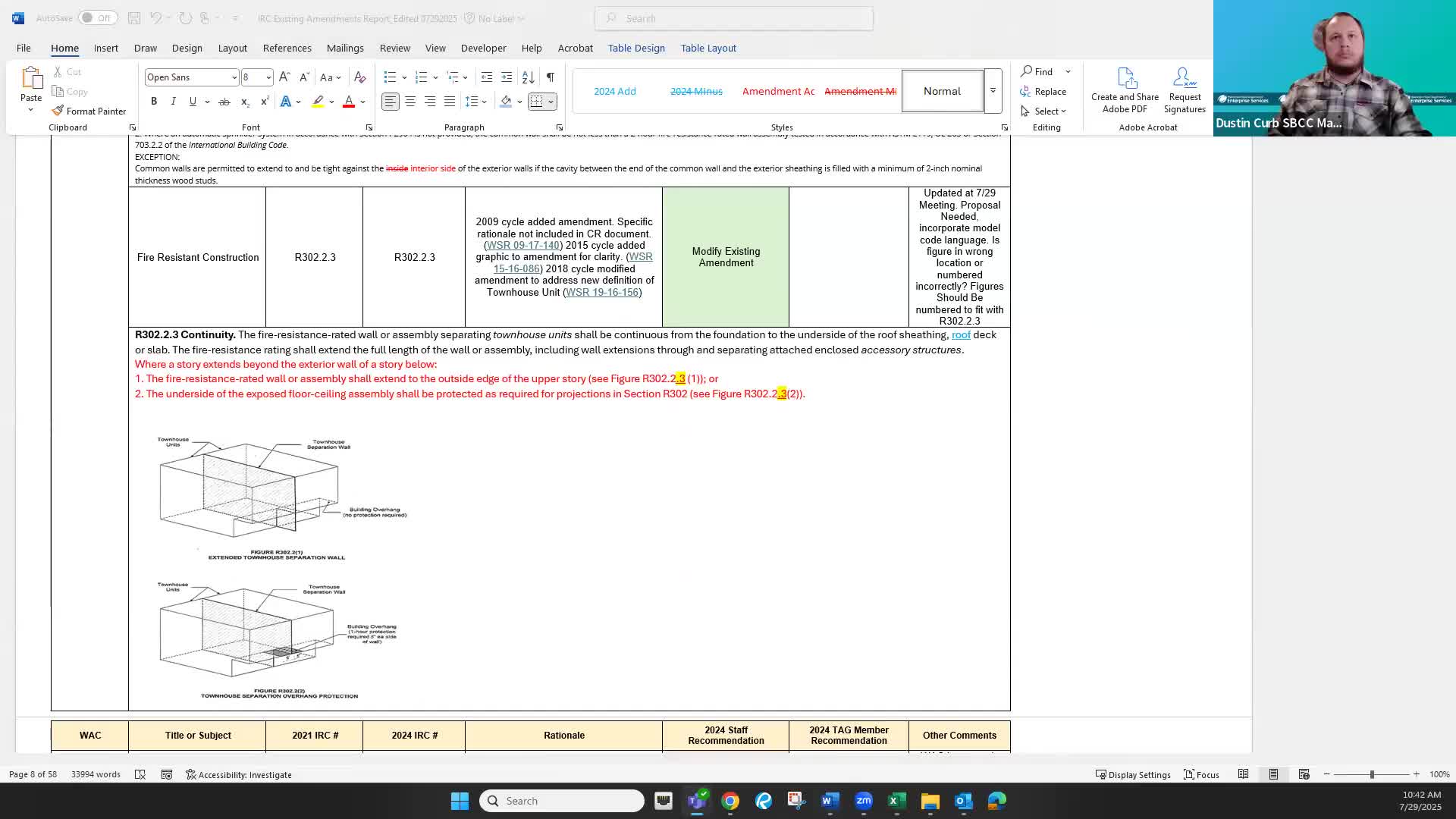This screenshot has width=1456, height=819.
Task: Apply superscript formatting
Action: [265, 102]
